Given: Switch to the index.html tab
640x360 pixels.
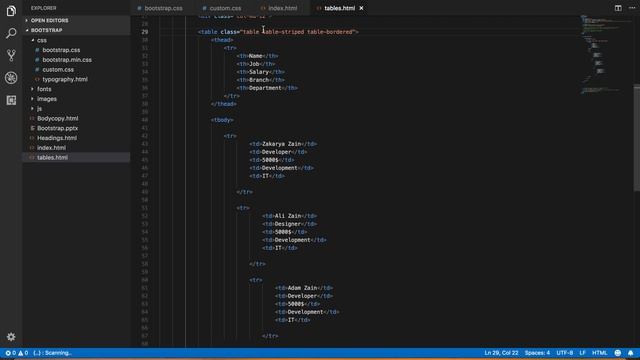Looking at the screenshot, I should click(279, 8).
